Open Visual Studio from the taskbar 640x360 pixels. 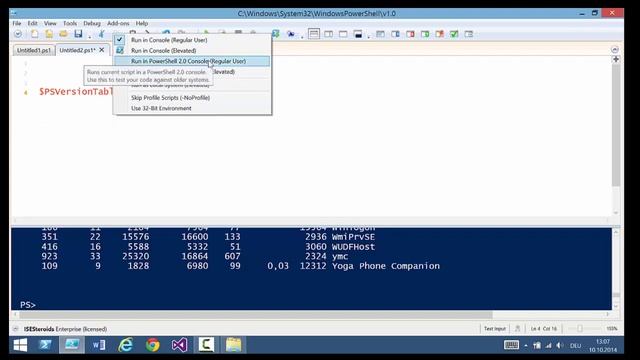click(x=179, y=345)
